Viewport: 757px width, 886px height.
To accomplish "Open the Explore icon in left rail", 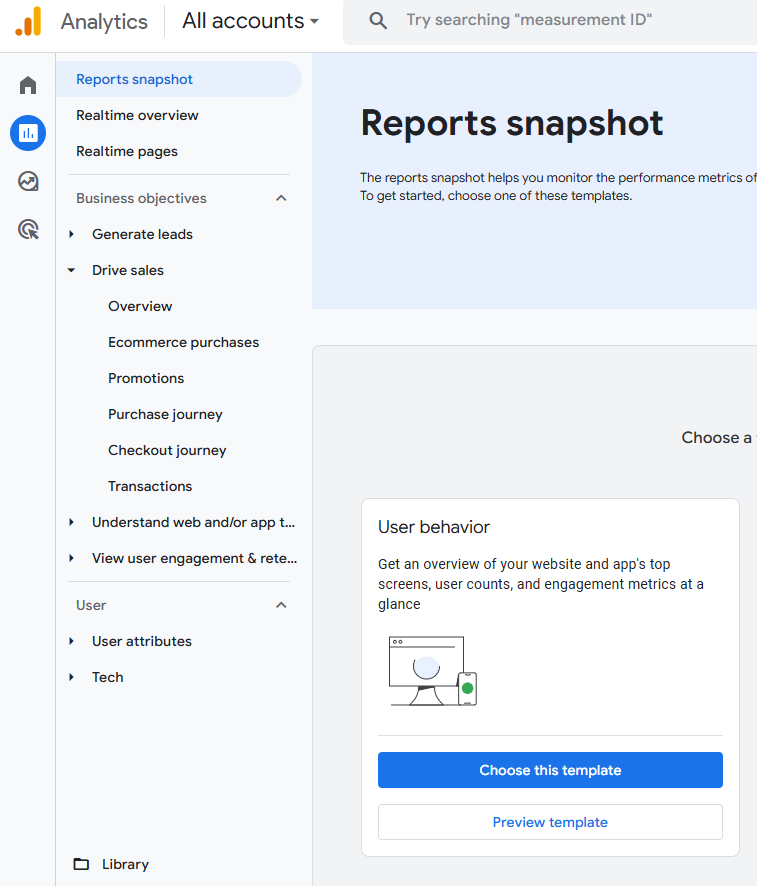I will point(28,181).
